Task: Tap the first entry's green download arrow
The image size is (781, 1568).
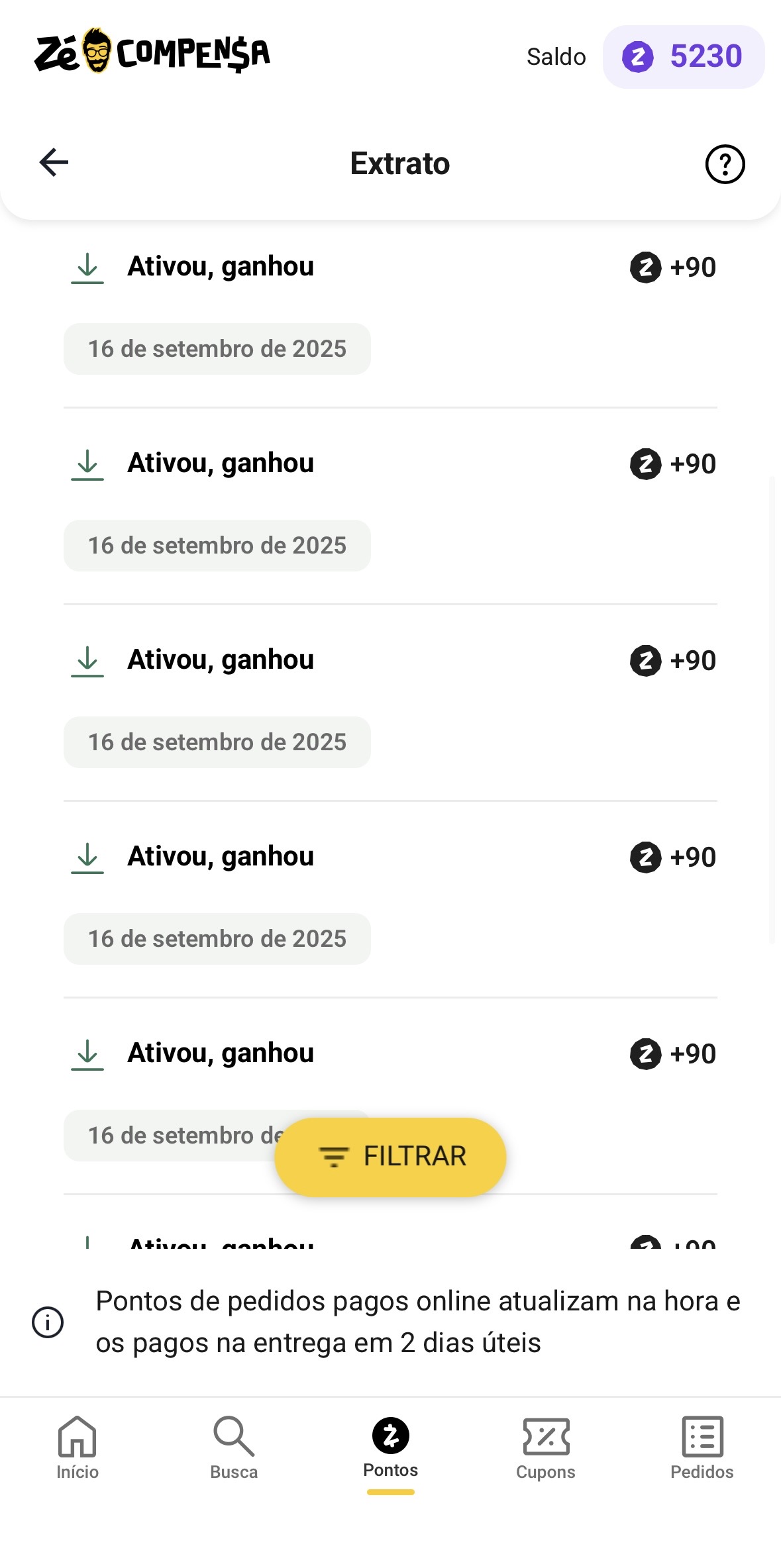Action: pos(87,268)
